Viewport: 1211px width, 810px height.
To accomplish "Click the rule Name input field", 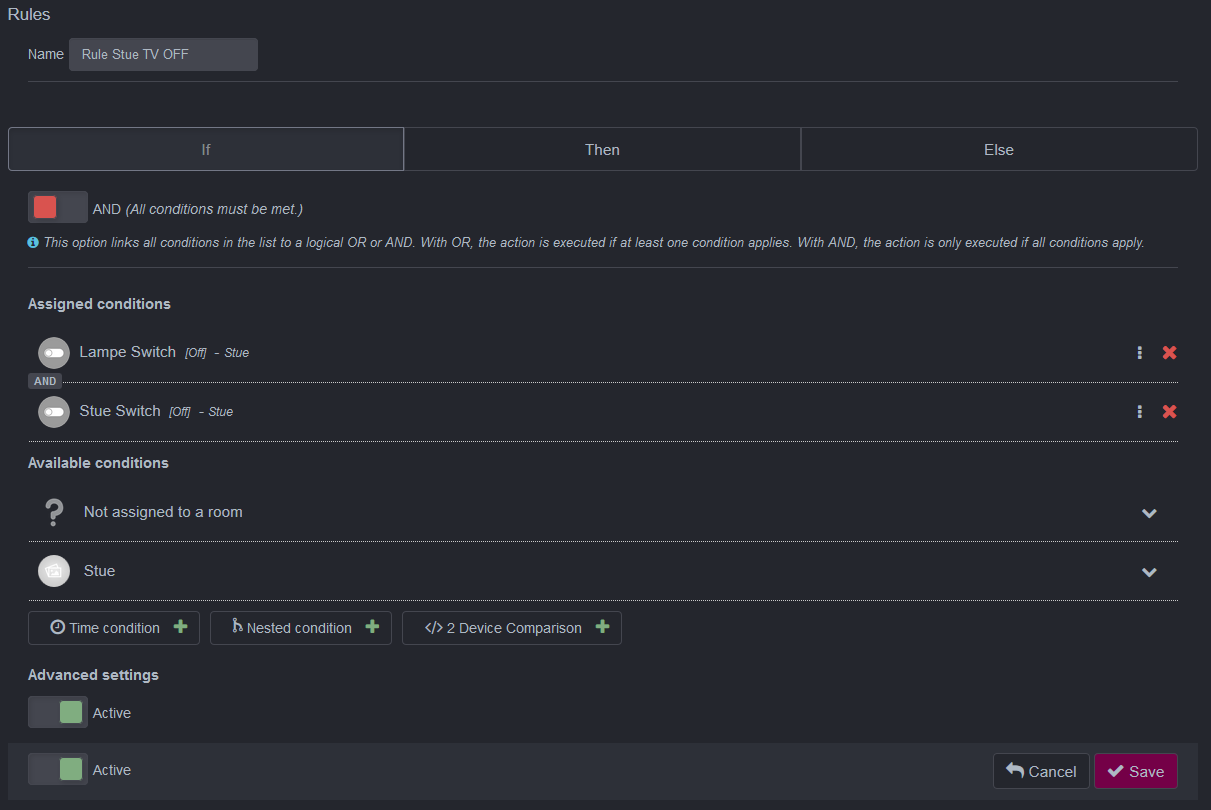I will point(163,55).
